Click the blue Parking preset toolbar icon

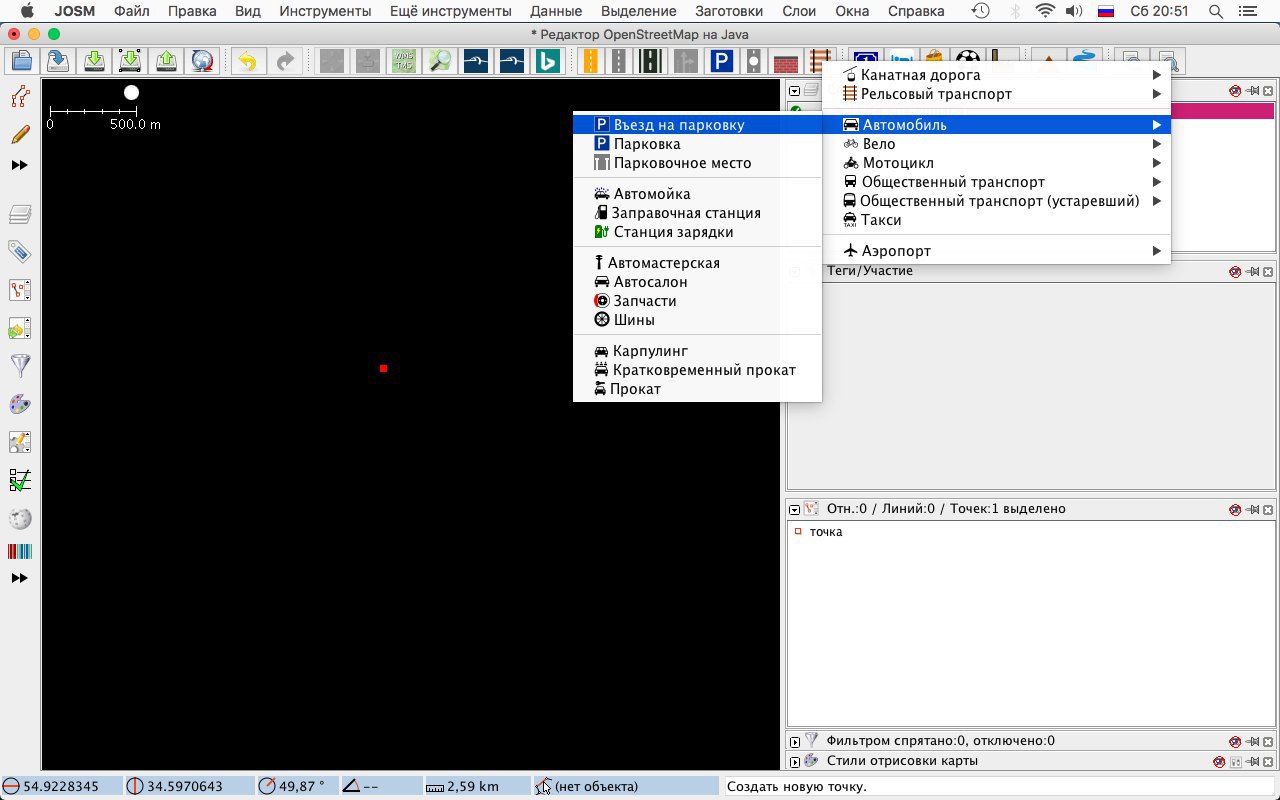click(721, 61)
